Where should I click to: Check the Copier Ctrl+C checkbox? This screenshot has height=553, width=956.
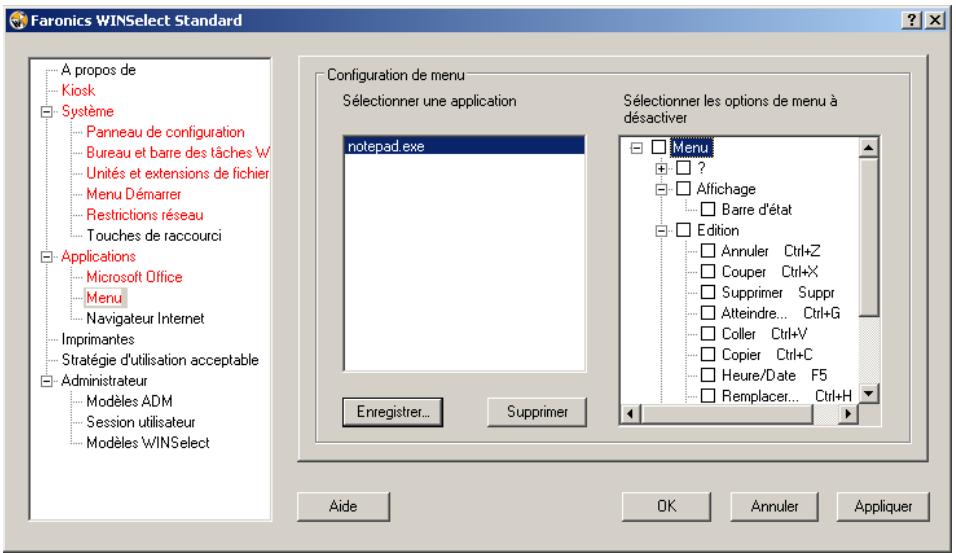[x=708, y=354]
